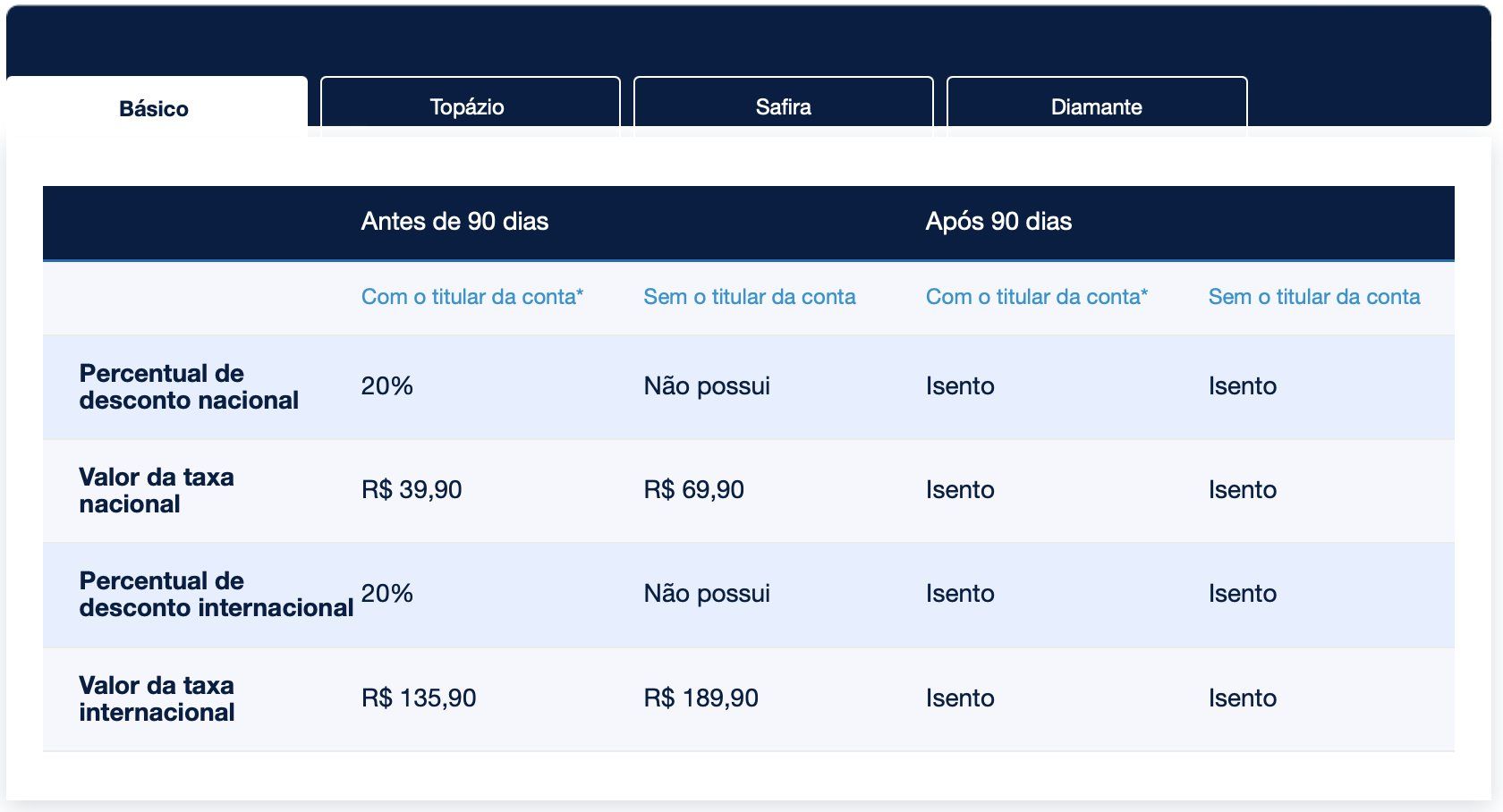1503x812 pixels.
Task: Select 'Percentual de desconto nacional' row label
Action: click(x=189, y=386)
